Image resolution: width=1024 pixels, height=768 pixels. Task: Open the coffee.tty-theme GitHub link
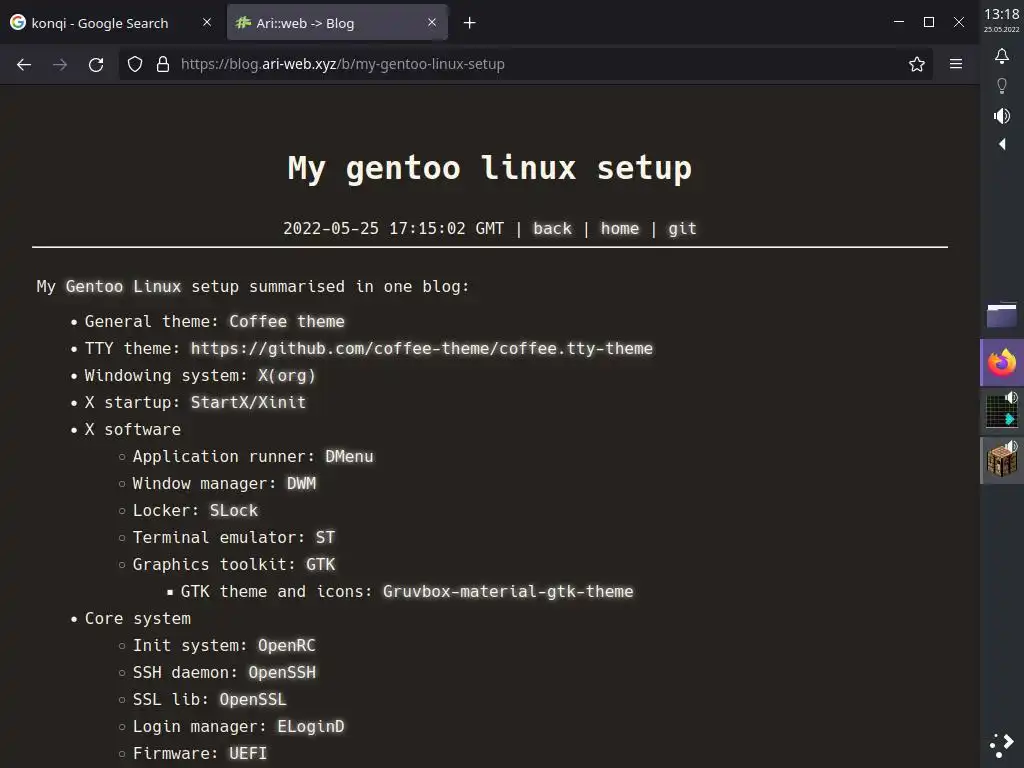pos(421,348)
